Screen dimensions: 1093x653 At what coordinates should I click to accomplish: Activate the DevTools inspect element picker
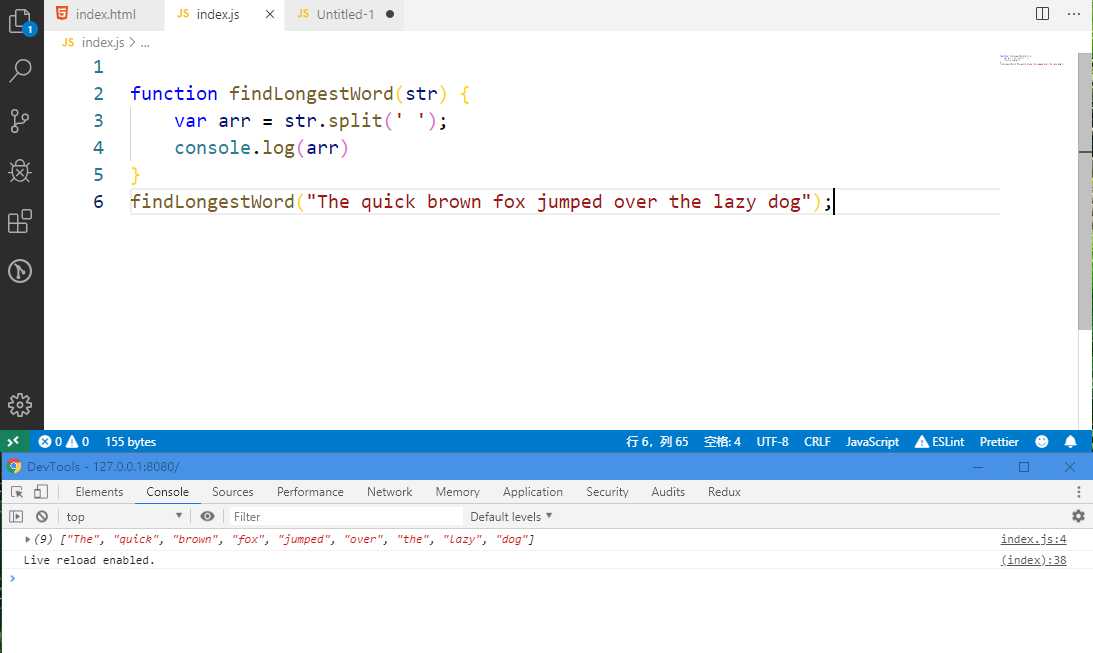17,492
